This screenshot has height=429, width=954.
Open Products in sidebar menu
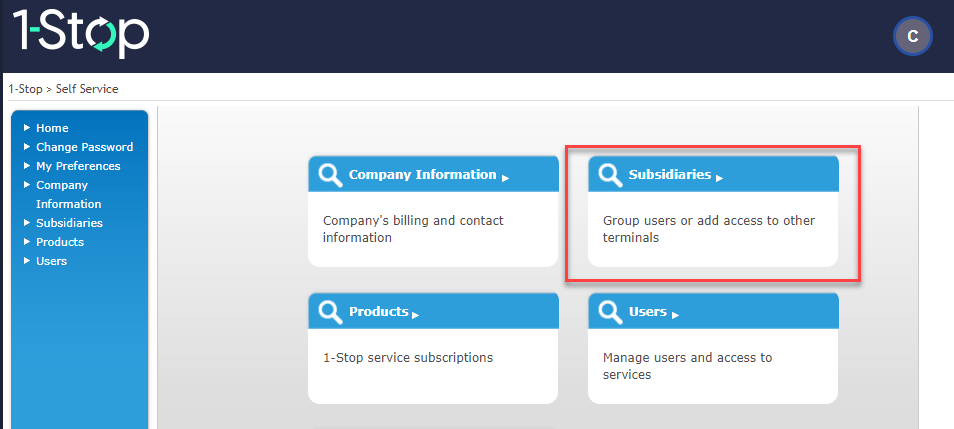60,242
